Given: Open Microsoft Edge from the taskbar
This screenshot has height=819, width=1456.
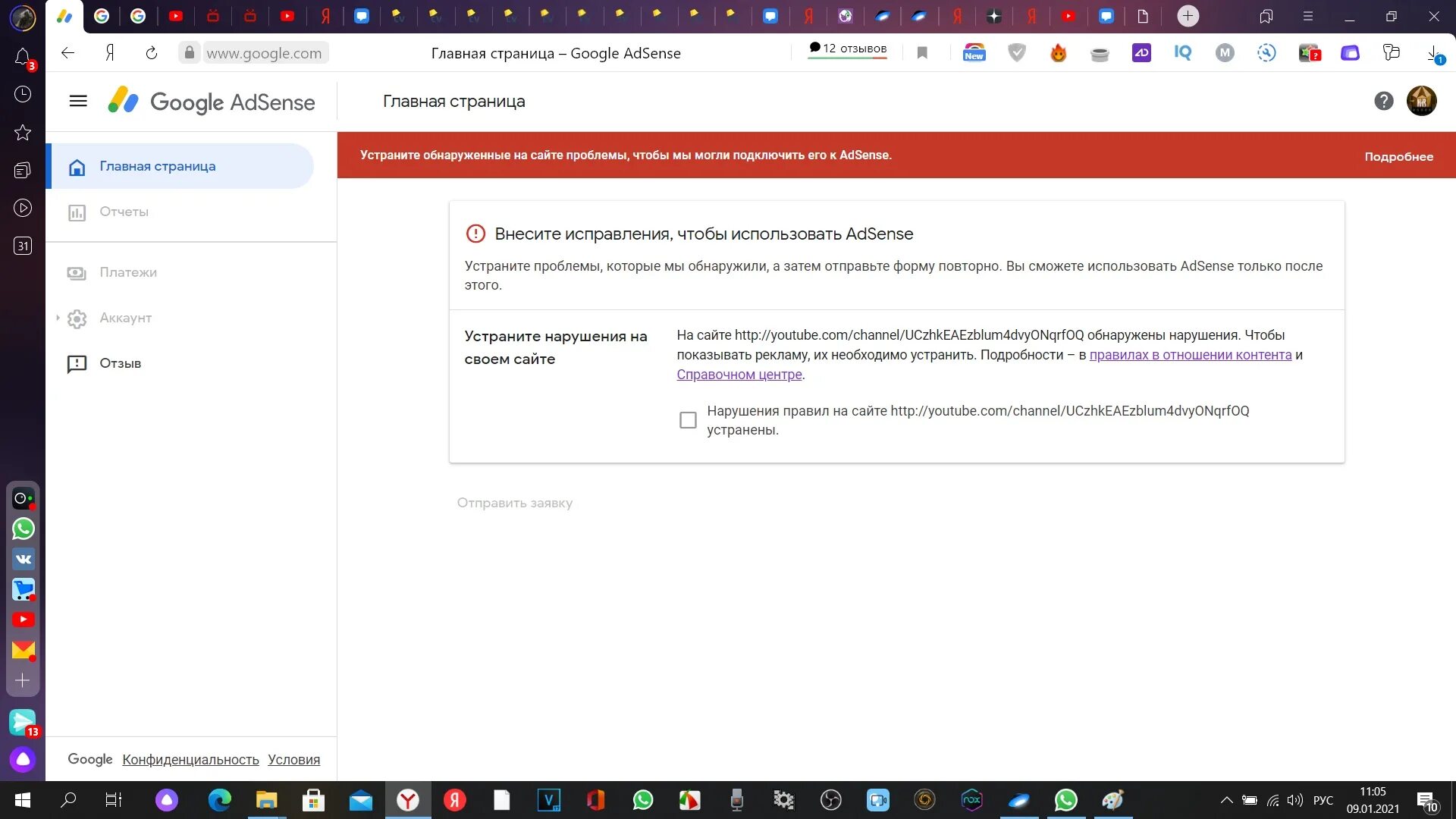Looking at the screenshot, I should [x=219, y=800].
